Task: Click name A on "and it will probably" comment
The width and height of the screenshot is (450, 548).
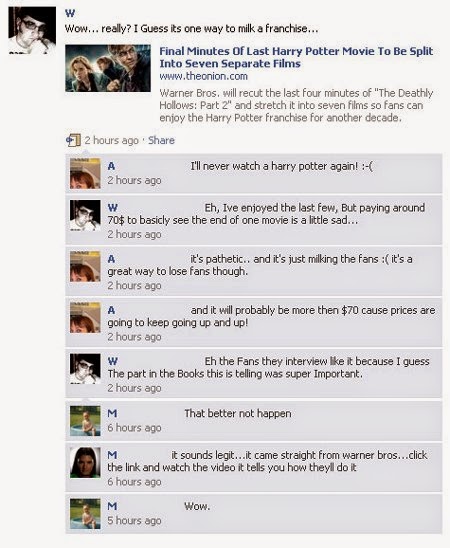Action: 111,310
